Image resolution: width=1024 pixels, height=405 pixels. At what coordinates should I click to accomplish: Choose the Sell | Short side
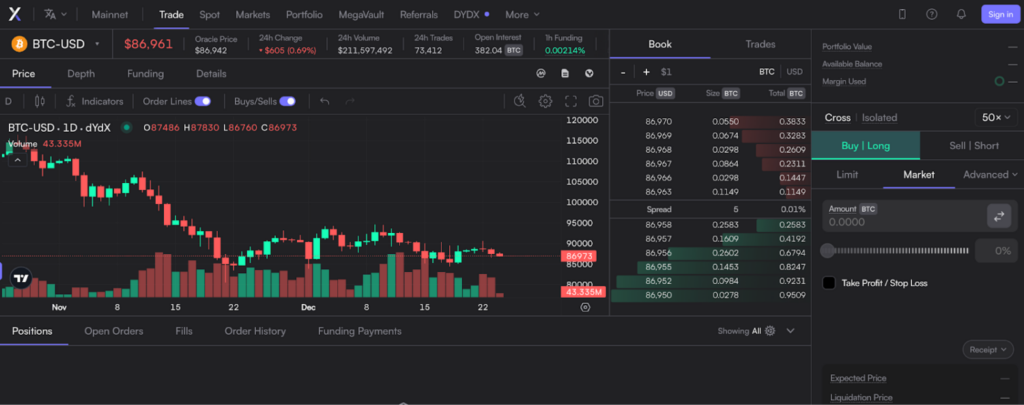[974, 146]
